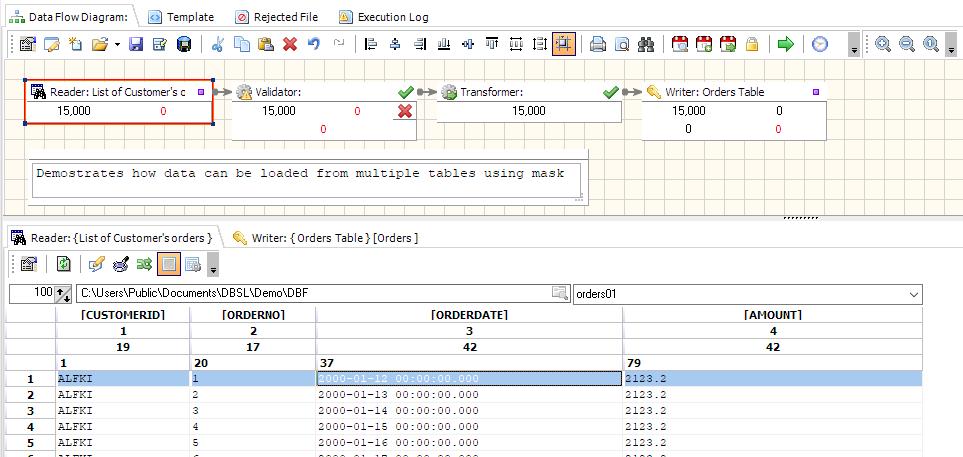The height and width of the screenshot is (457, 963).
Task: Undo the last action with the blue arrow
Action: point(314,44)
